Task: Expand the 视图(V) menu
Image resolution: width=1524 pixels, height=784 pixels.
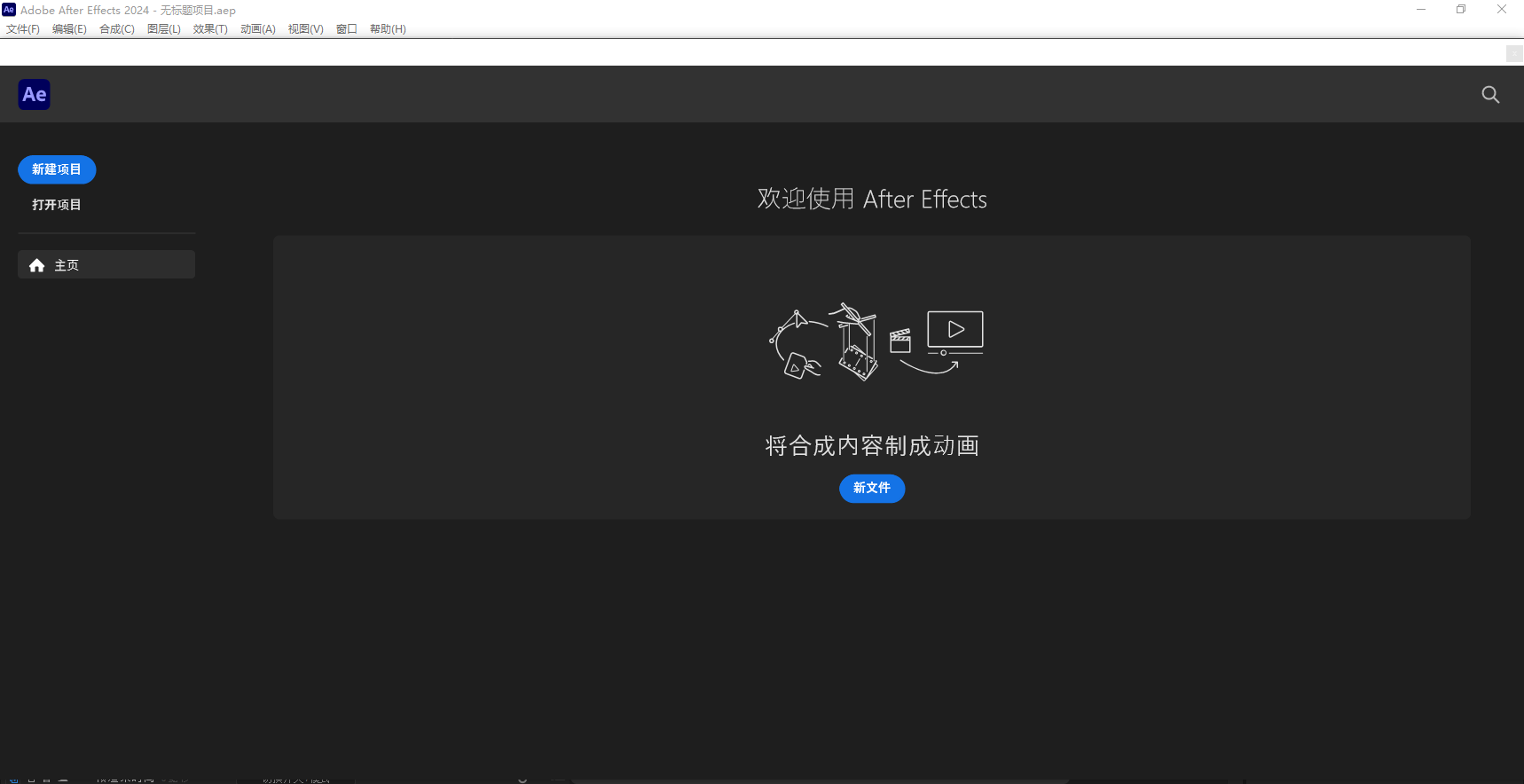Action: [x=305, y=29]
